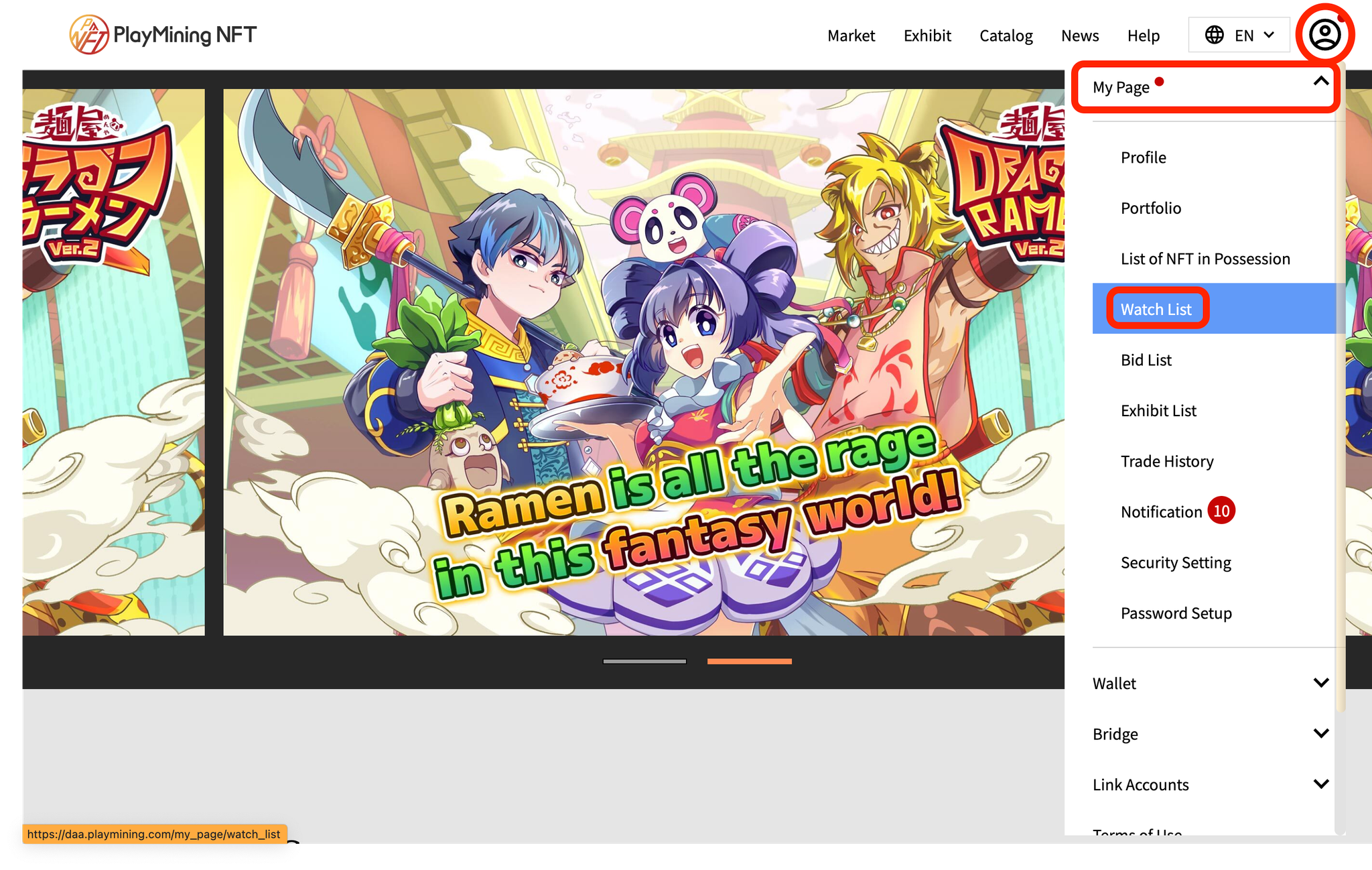The image size is (1372, 870).
Task: Click the globe language icon
Action: point(1214,35)
